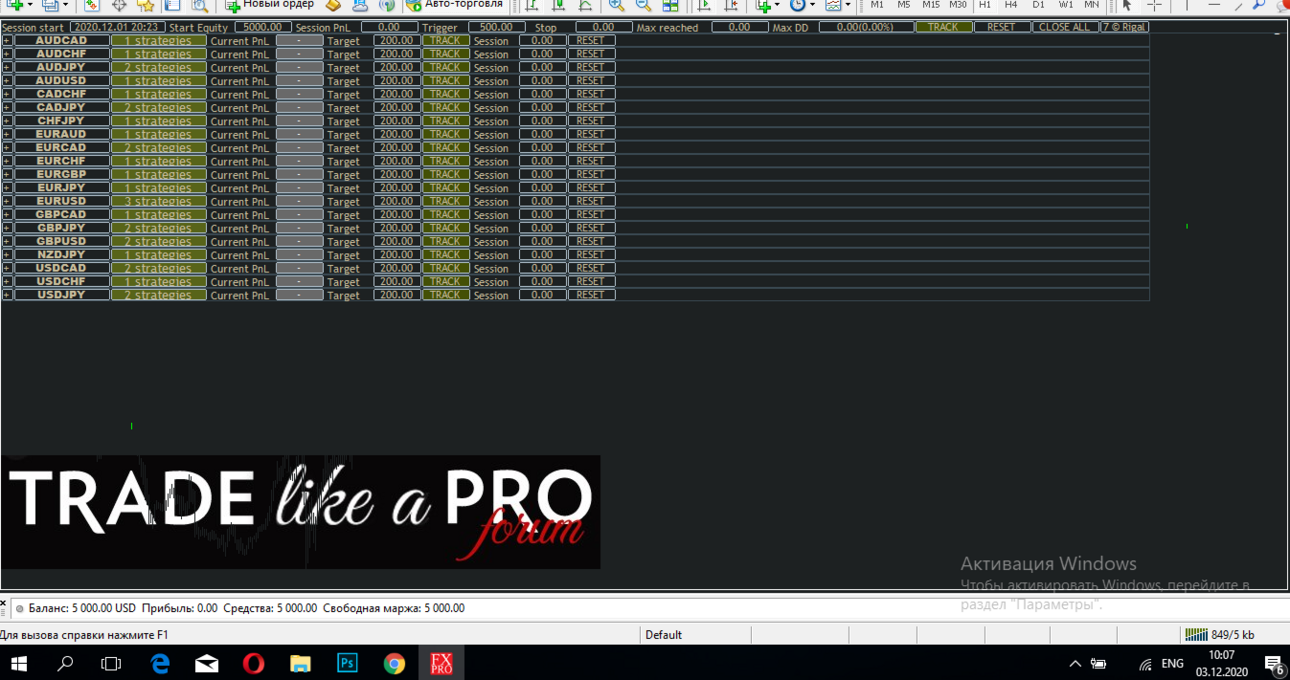Screen dimensions: 1290x680
Task: Expand the GBPCAD row plus sign
Action: 7,215
